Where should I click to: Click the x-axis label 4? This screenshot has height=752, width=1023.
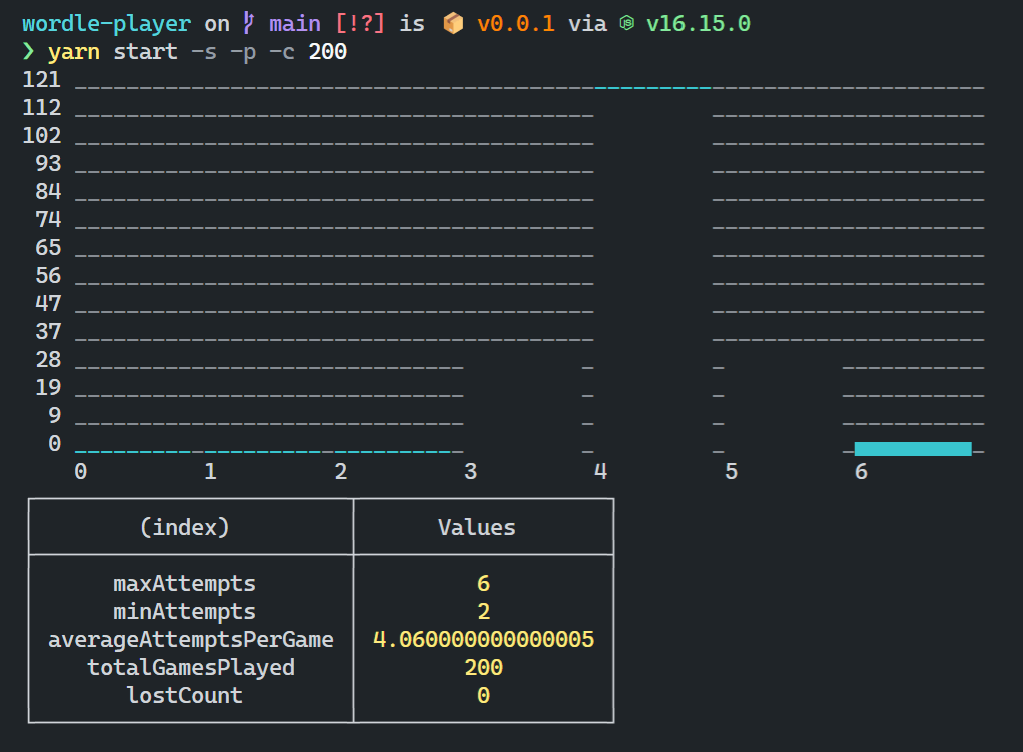click(x=600, y=472)
